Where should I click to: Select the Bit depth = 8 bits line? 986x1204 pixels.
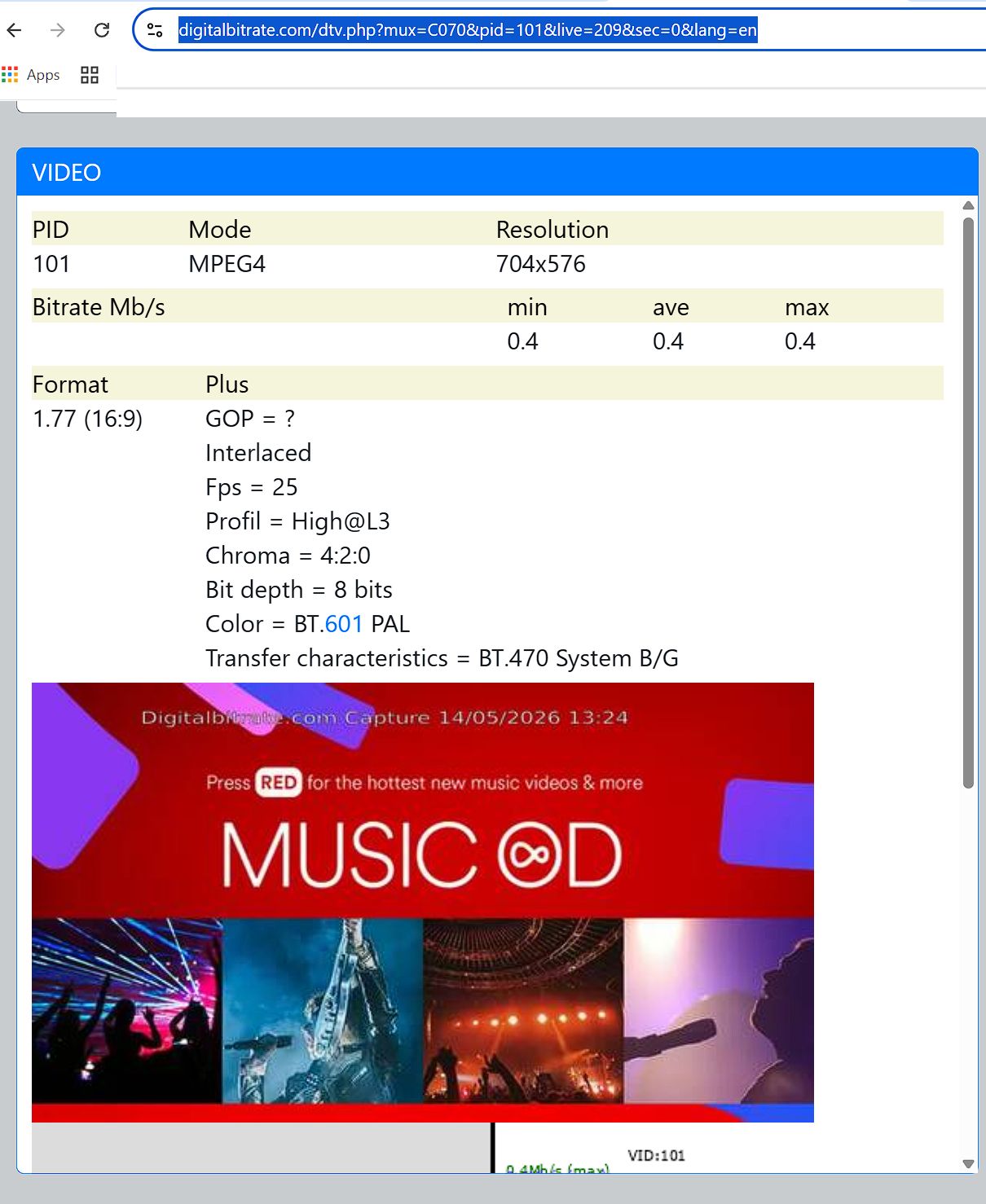point(299,590)
